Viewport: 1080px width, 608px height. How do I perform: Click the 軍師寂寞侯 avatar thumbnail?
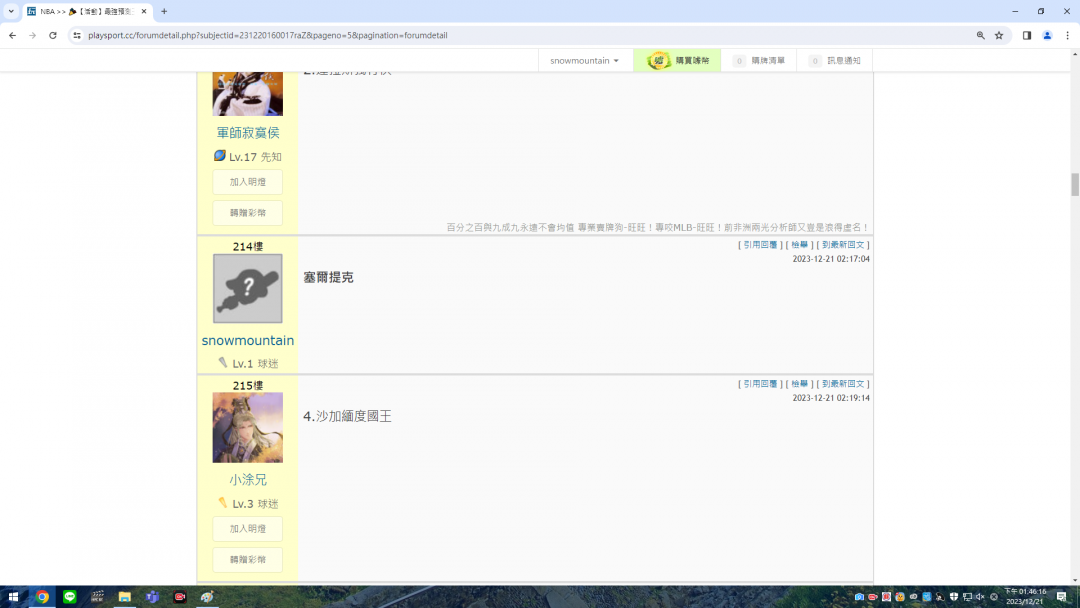point(247,94)
